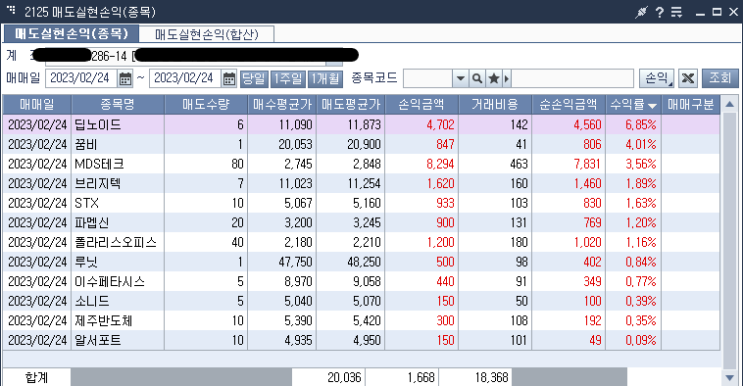Click the 매도수량 column header
This screenshot has height=386, width=743.
(x=206, y=105)
